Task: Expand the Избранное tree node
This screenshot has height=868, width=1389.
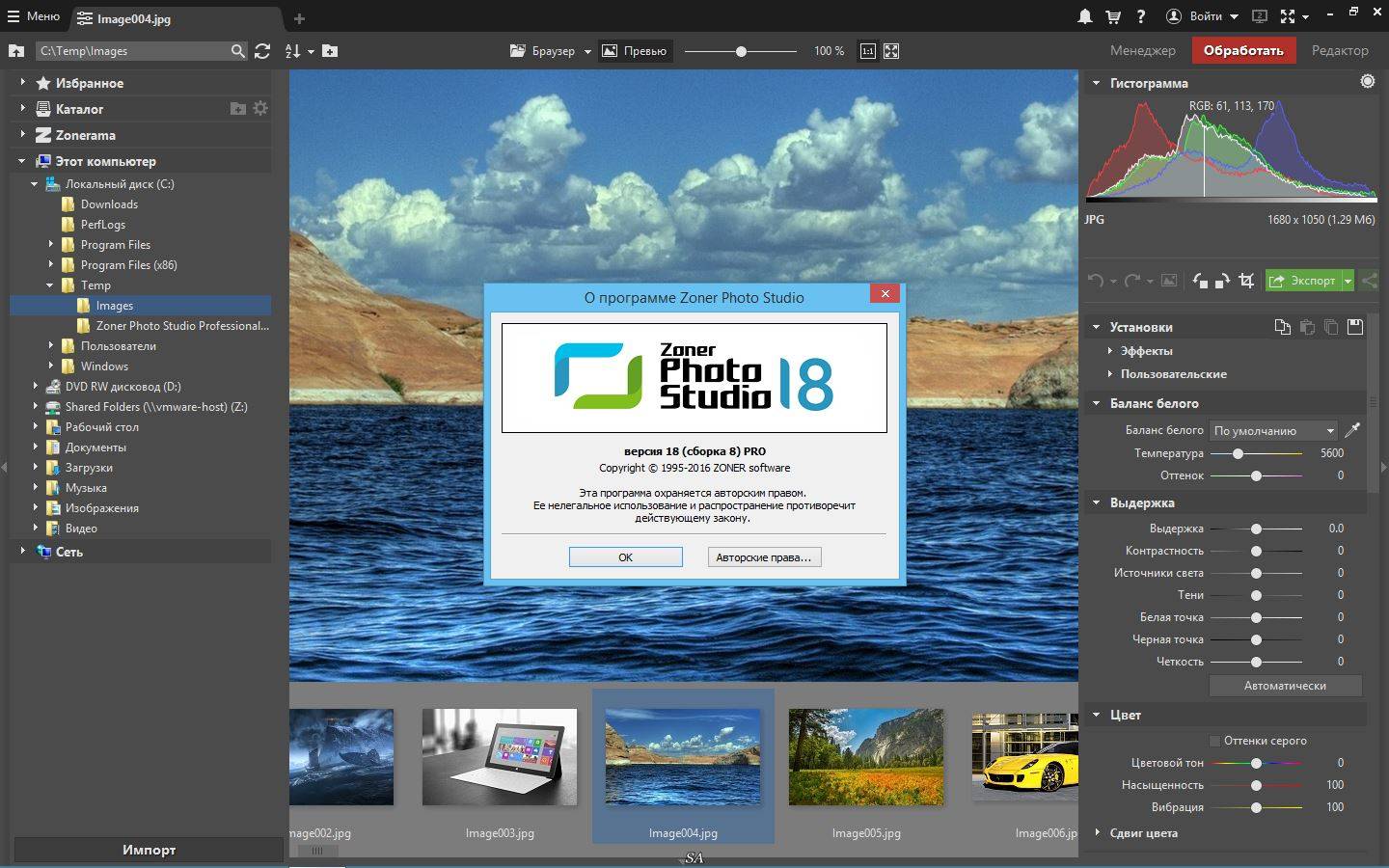Action: tap(22, 83)
